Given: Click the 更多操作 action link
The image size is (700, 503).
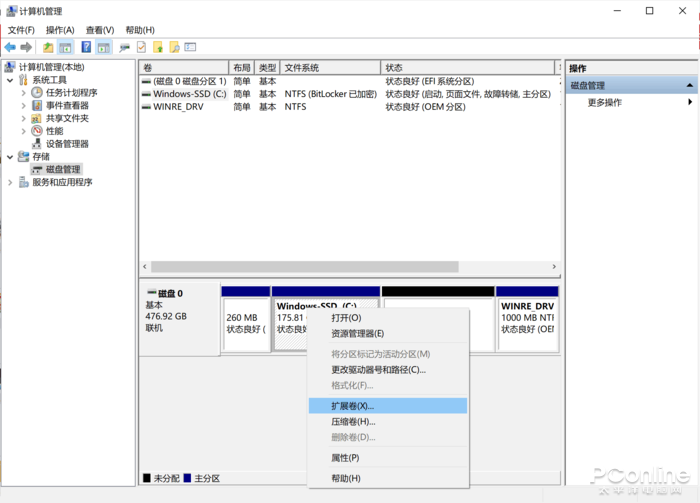Looking at the screenshot, I should [x=604, y=102].
